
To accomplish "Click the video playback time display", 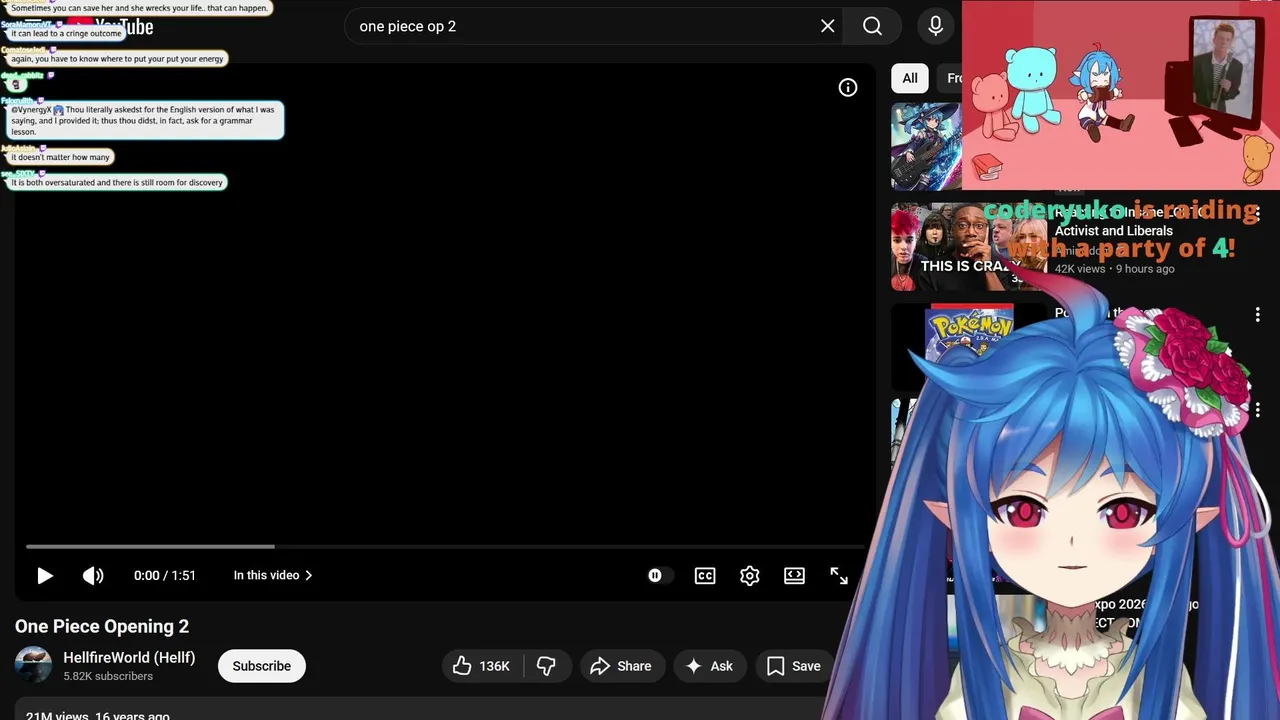I will (x=165, y=575).
